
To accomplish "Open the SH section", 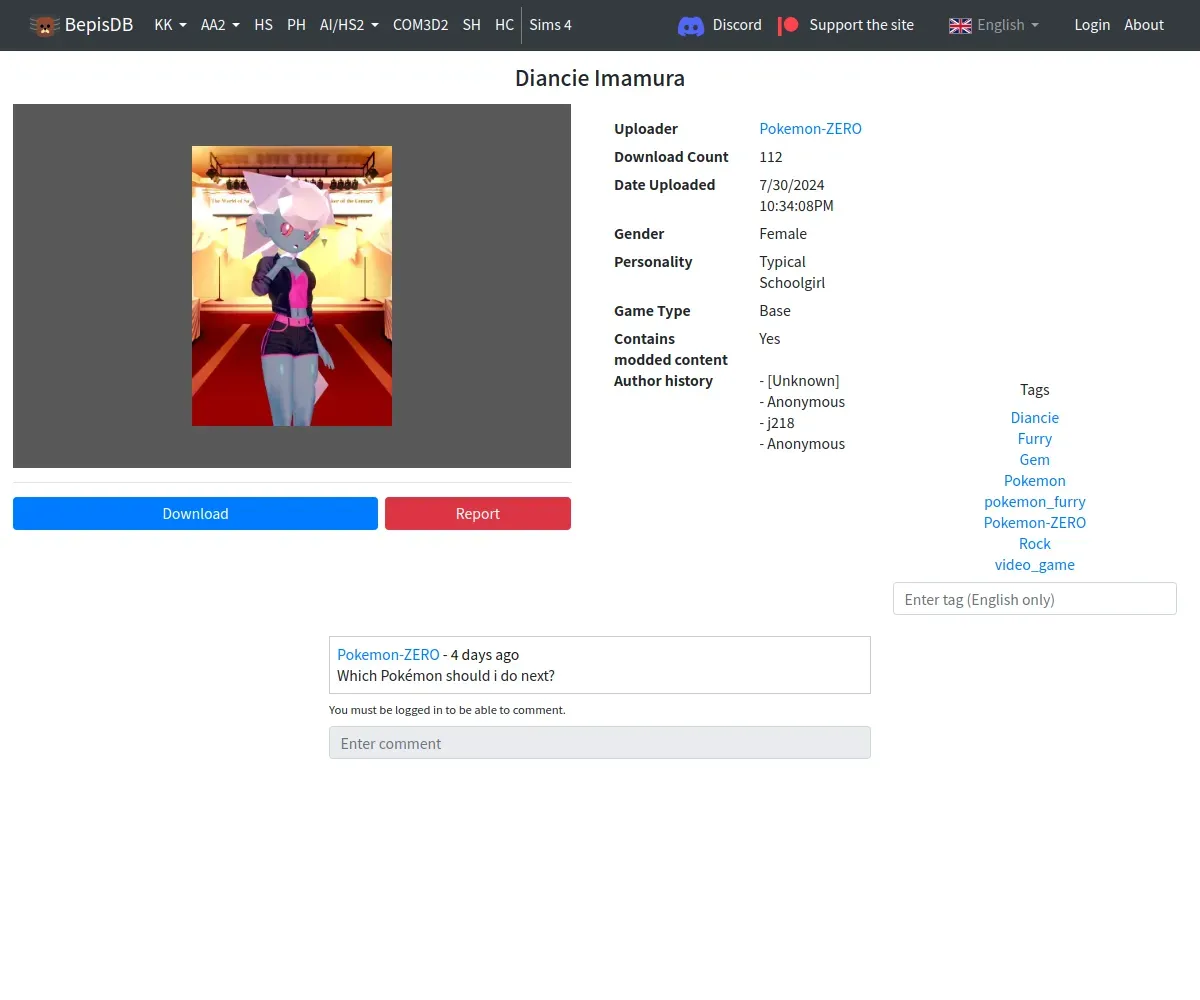I will coord(472,25).
